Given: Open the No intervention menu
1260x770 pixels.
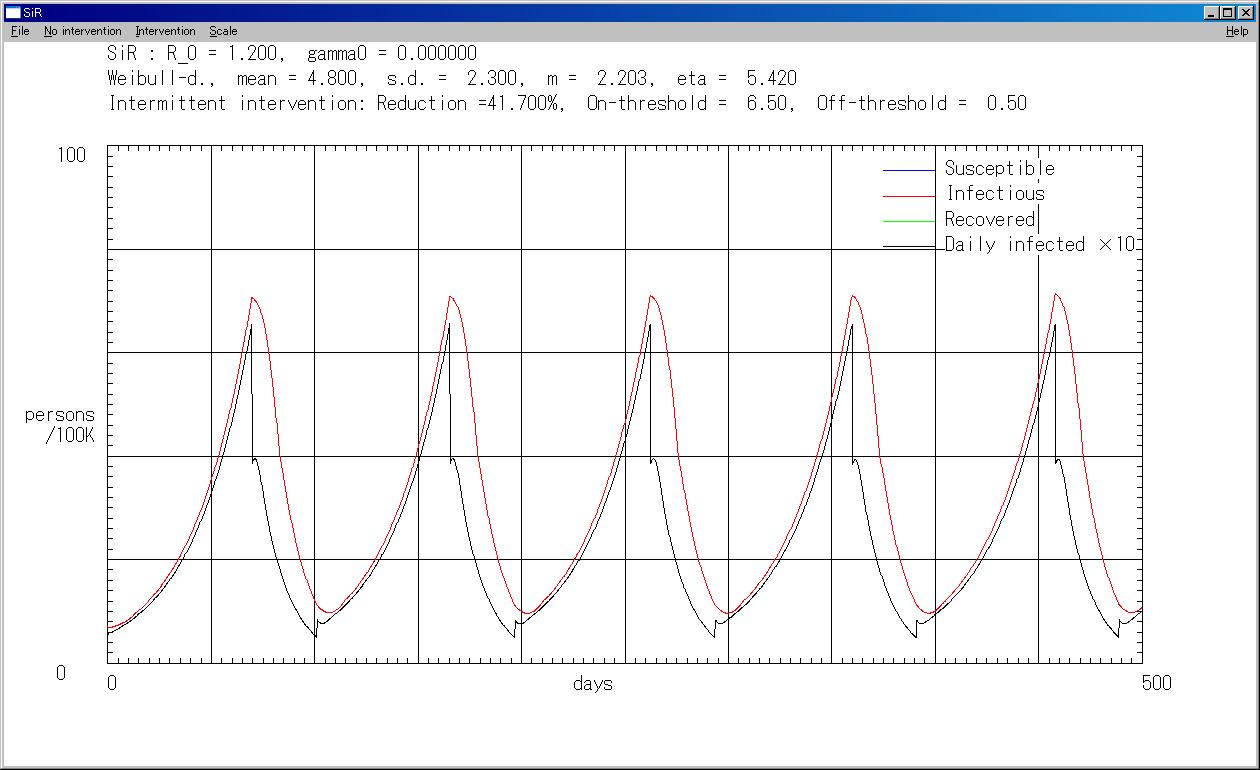Looking at the screenshot, I should pos(83,31).
